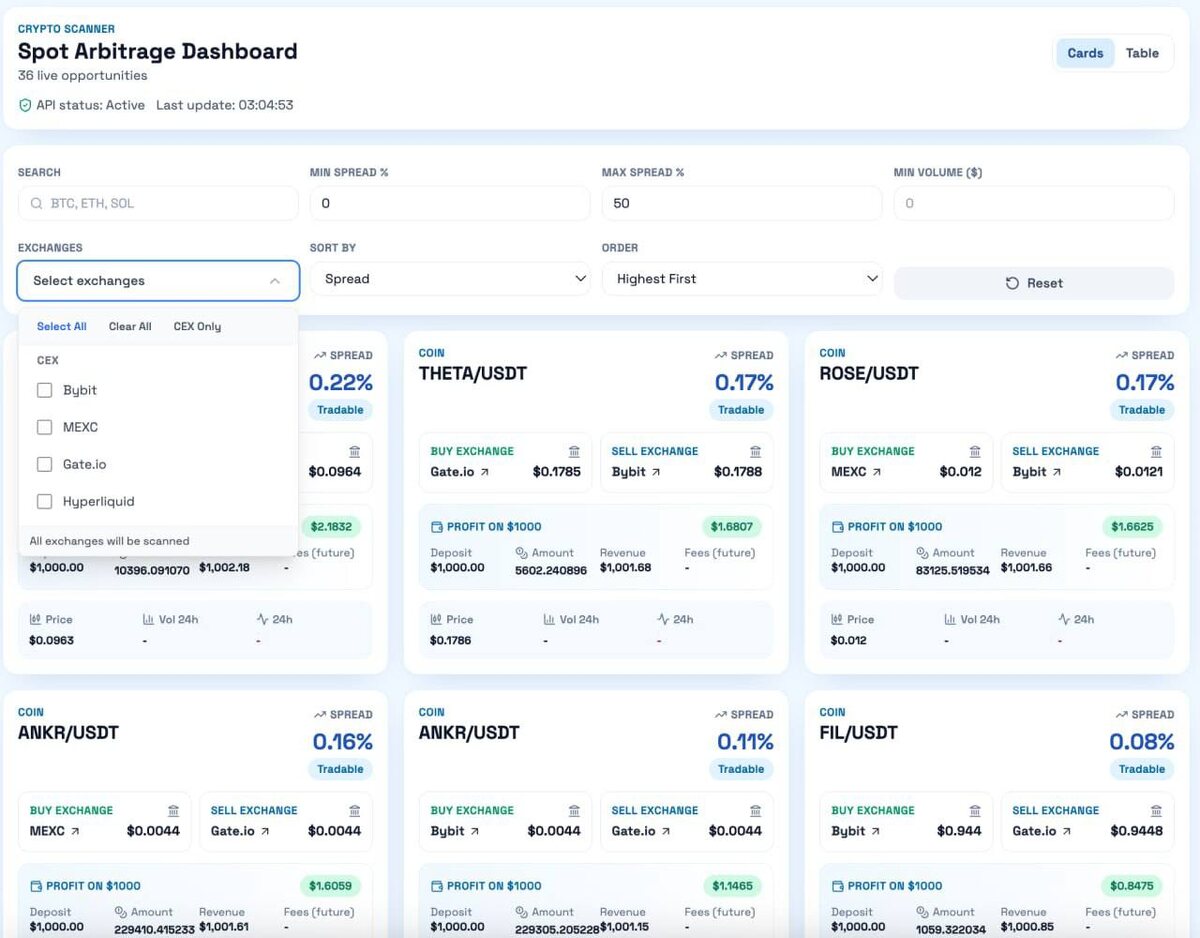Click Tradable badge on FIL/USDT card

(1142, 769)
